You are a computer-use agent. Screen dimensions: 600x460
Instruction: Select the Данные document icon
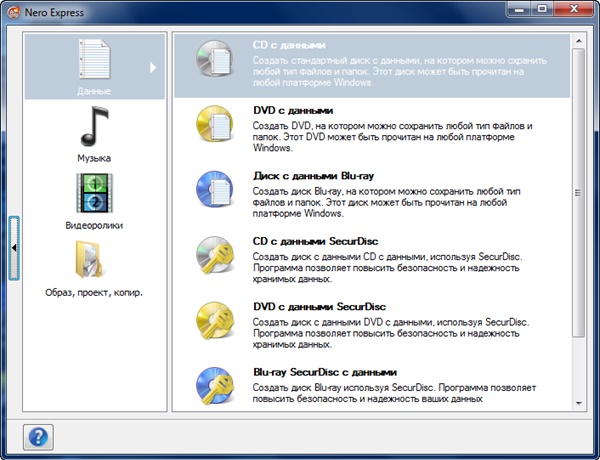94,62
